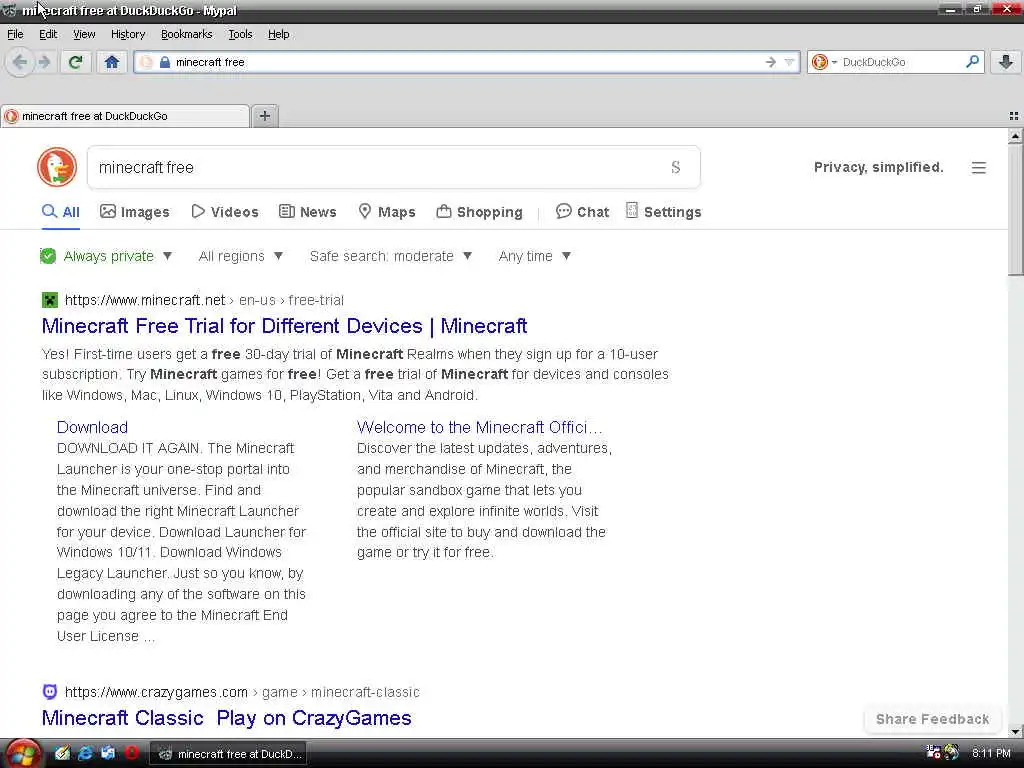Launch Internet Explorer from quick launch
Screen dimensions: 1024x768
(x=85, y=753)
